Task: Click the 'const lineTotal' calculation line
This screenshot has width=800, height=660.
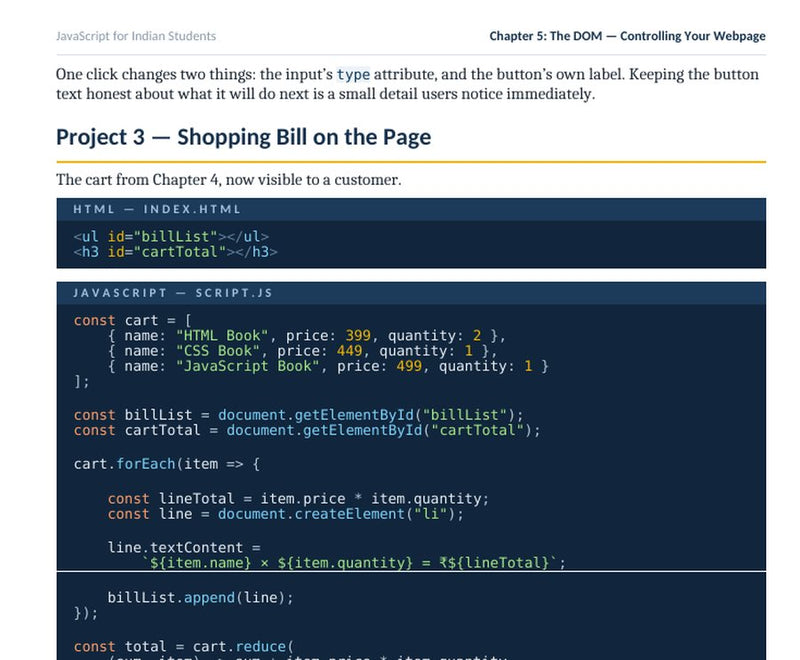Action: [x=298, y=499]
